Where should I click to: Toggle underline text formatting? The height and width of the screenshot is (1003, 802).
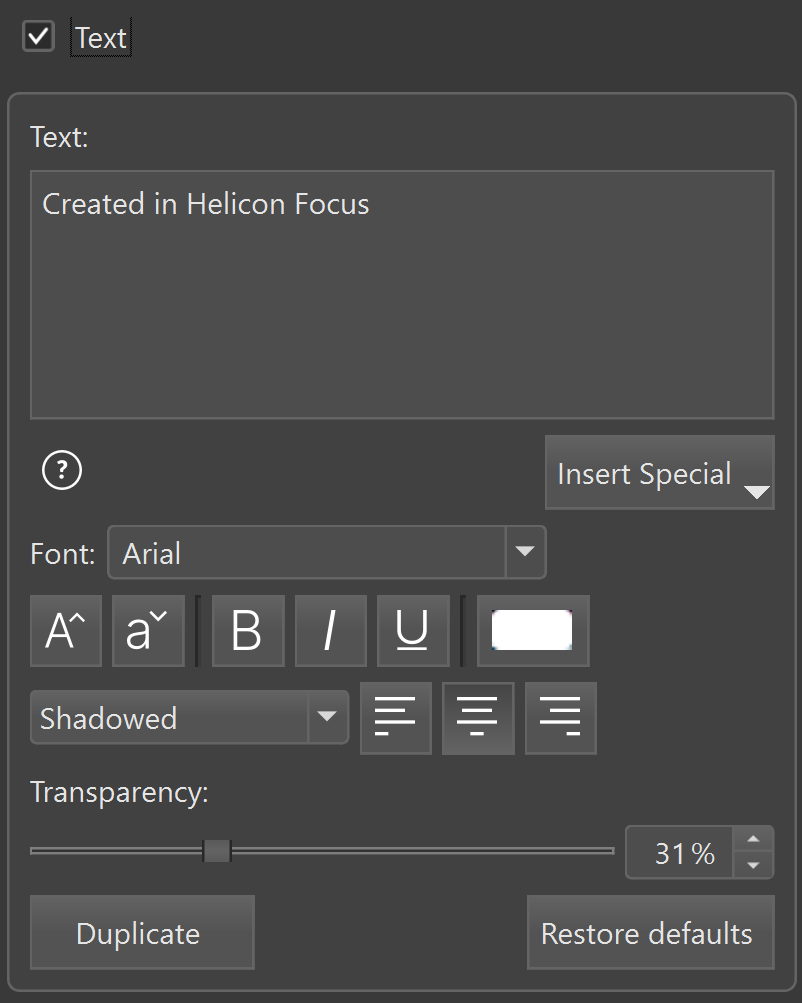(x=412, y=631)
